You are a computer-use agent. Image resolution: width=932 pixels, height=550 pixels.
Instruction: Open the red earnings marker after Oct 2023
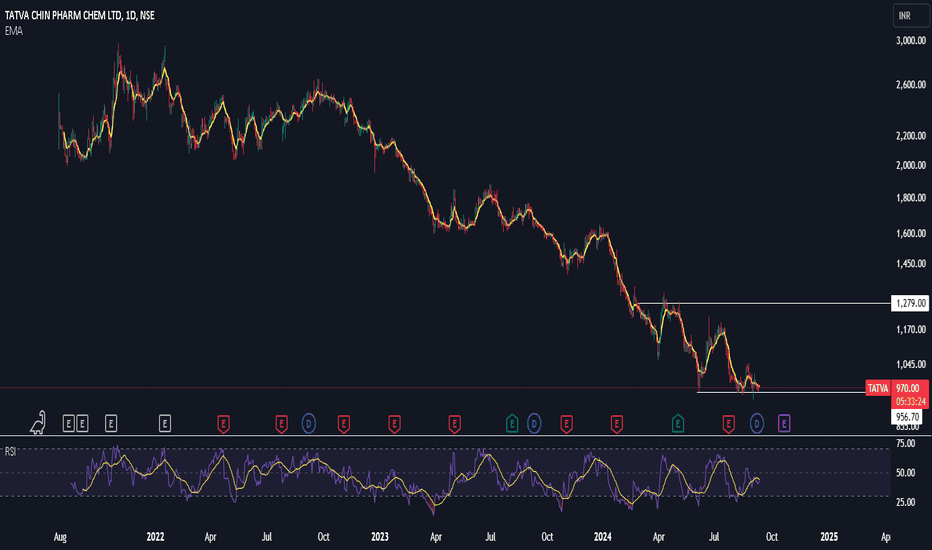[x=566, y=424]
